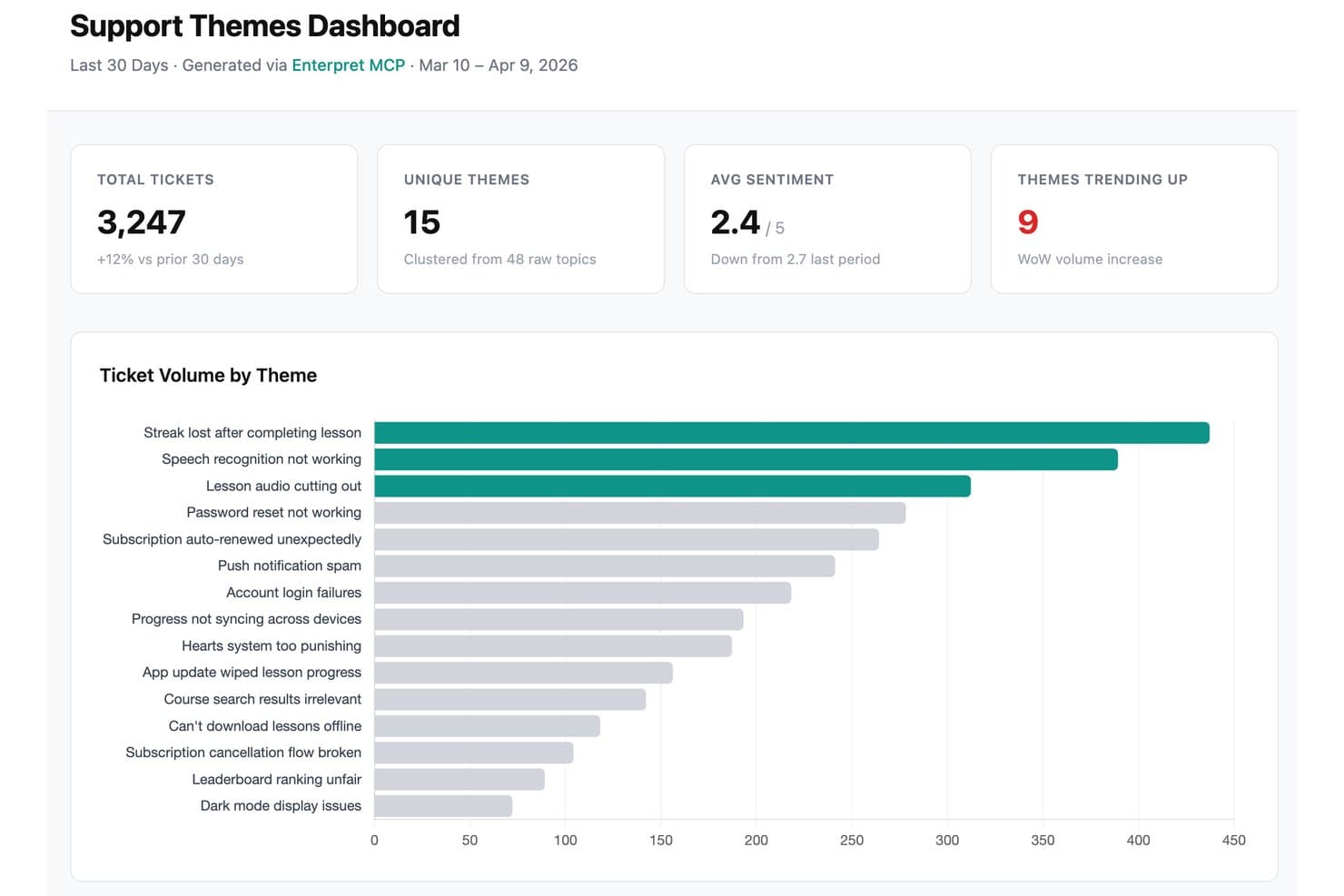The height and width of the screenshot is (896, 1344).
Task: Open the Avg Sentiment card
Action: [827, 219]
